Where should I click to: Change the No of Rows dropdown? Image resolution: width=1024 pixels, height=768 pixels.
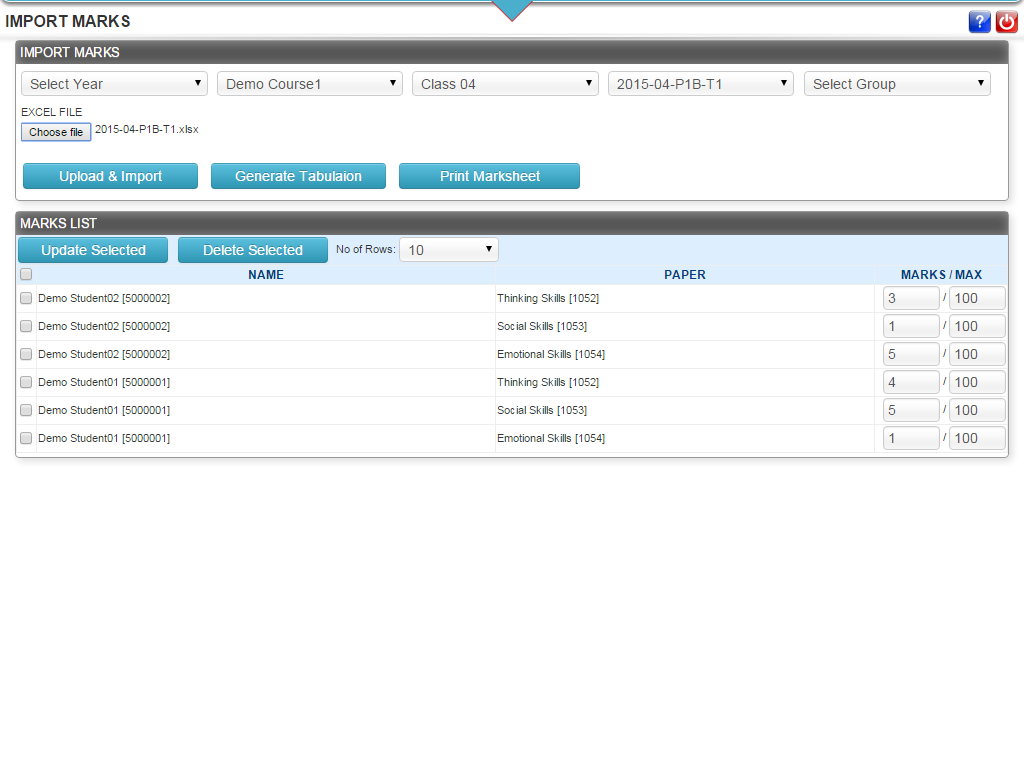coord(449,250)
